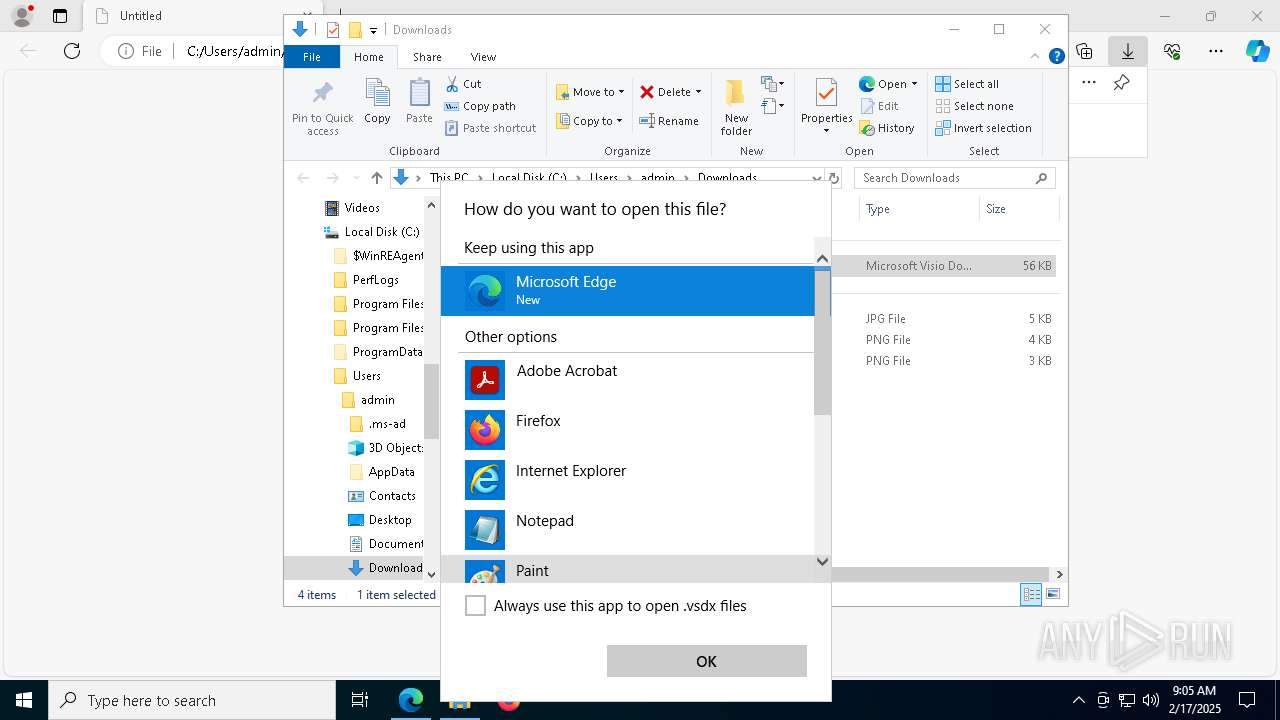The image size is (1280, 720).
Task: Choose Firefox from app list
Action: pyautogui.click(x=628, y=430)
